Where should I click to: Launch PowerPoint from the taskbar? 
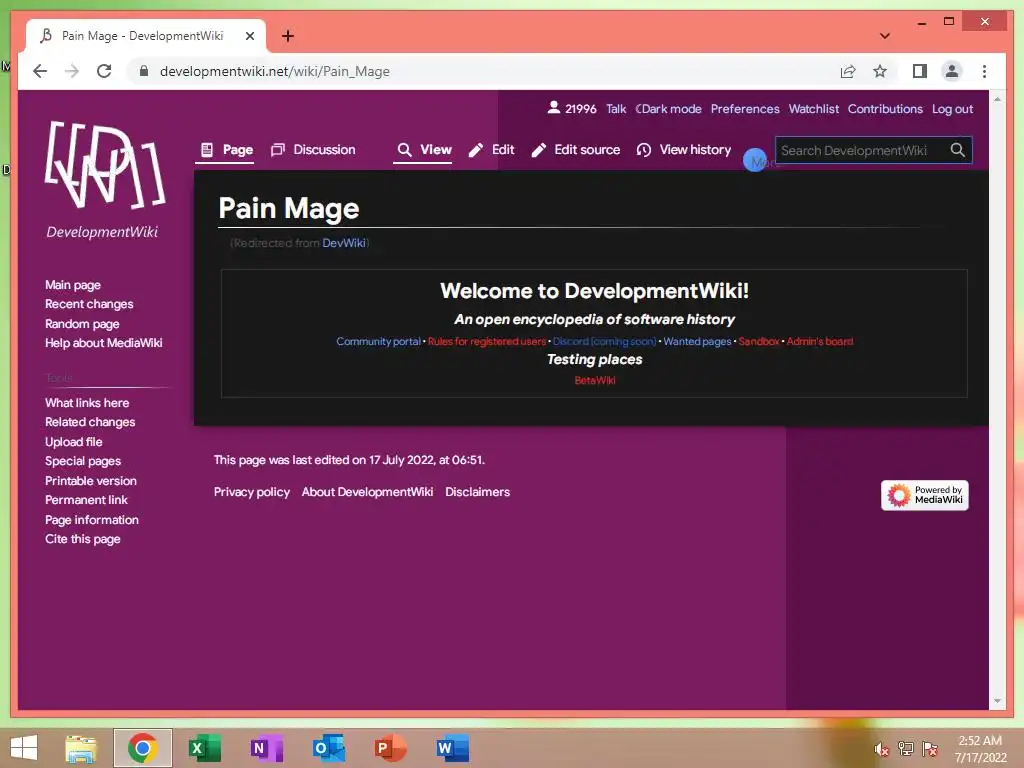(x=391, y=748)
